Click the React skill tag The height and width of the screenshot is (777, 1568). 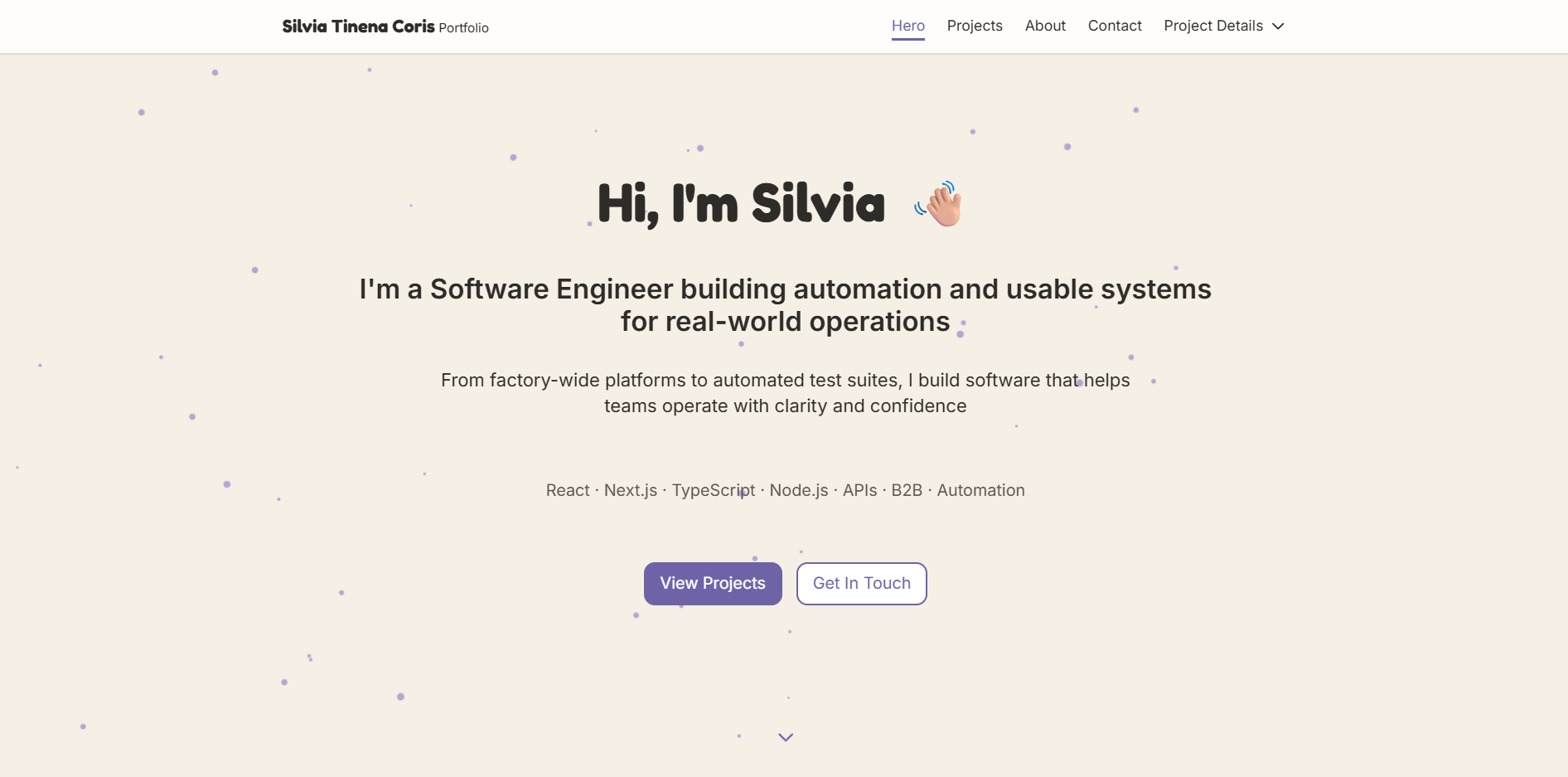(567, 490)
